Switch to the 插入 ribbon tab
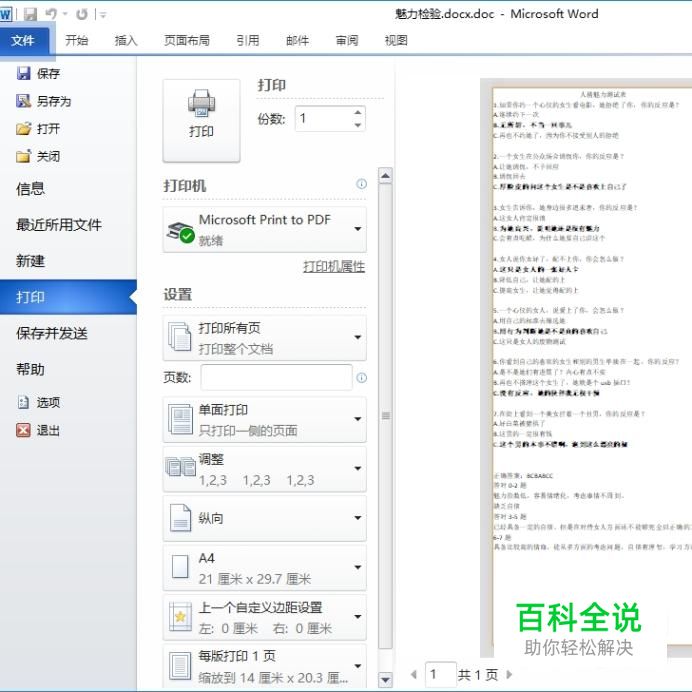The image size is (692, 692). click(126, 41)
